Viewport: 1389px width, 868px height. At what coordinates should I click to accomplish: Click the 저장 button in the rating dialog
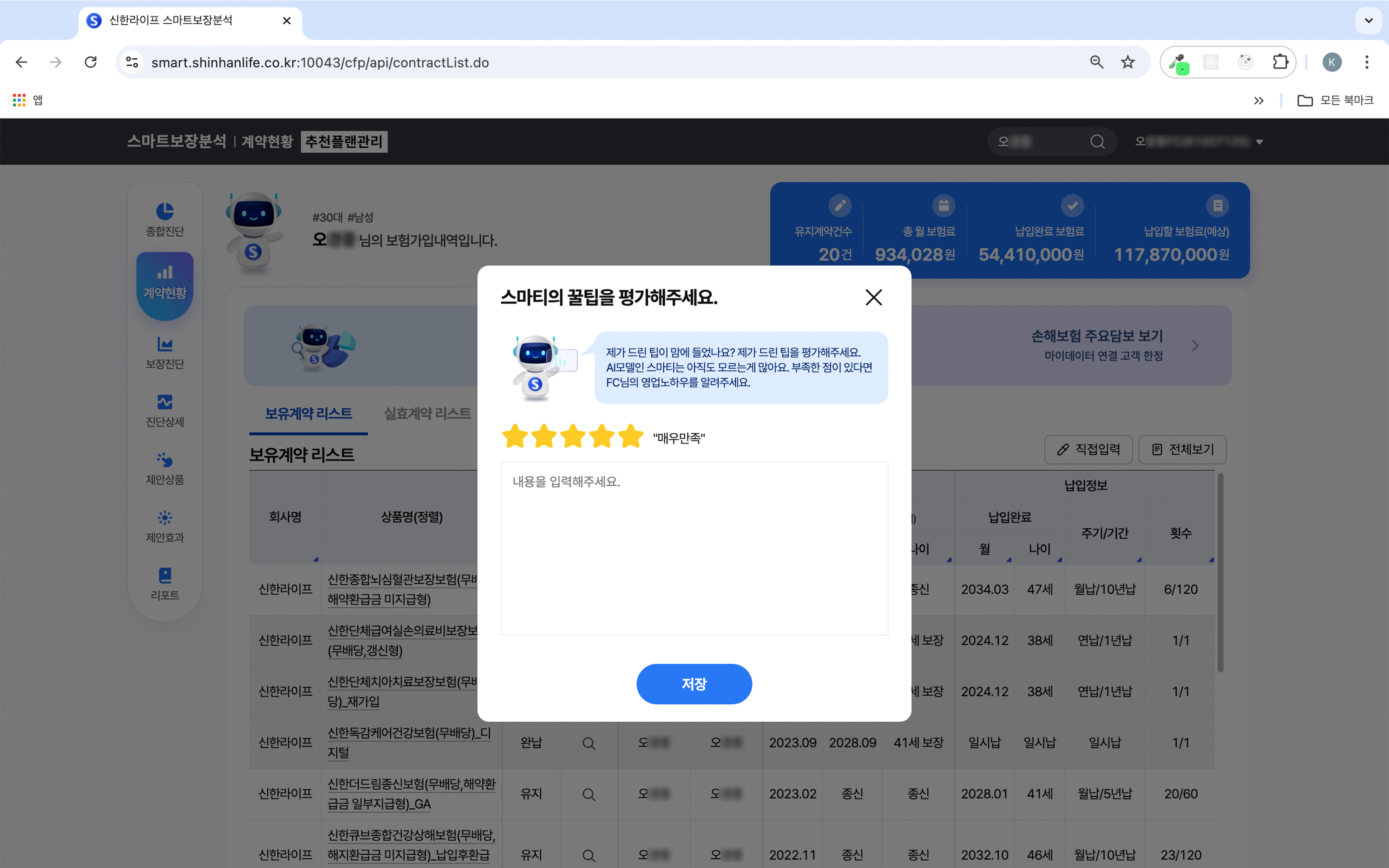694,684
